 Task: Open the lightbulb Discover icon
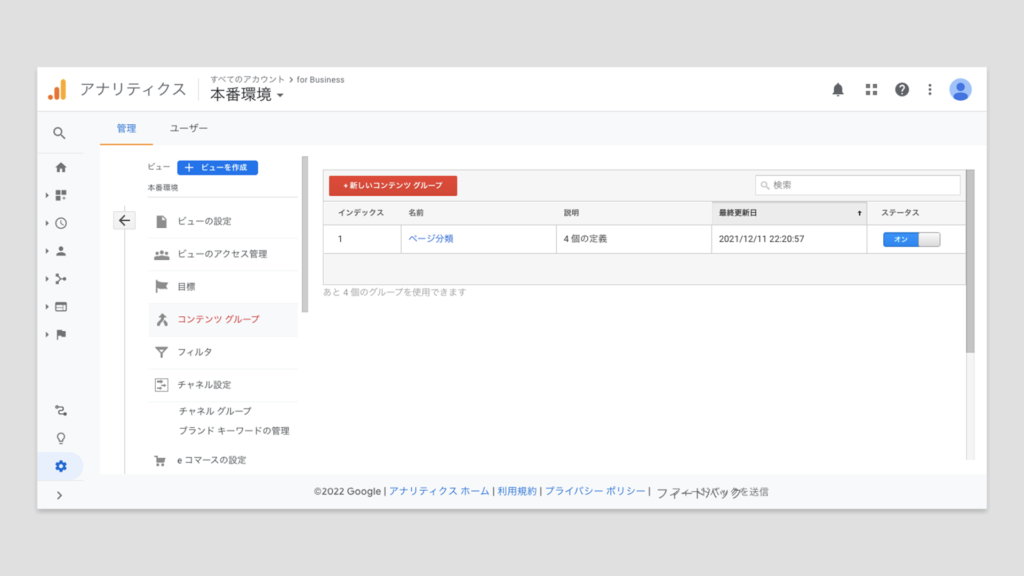point(61,438)
